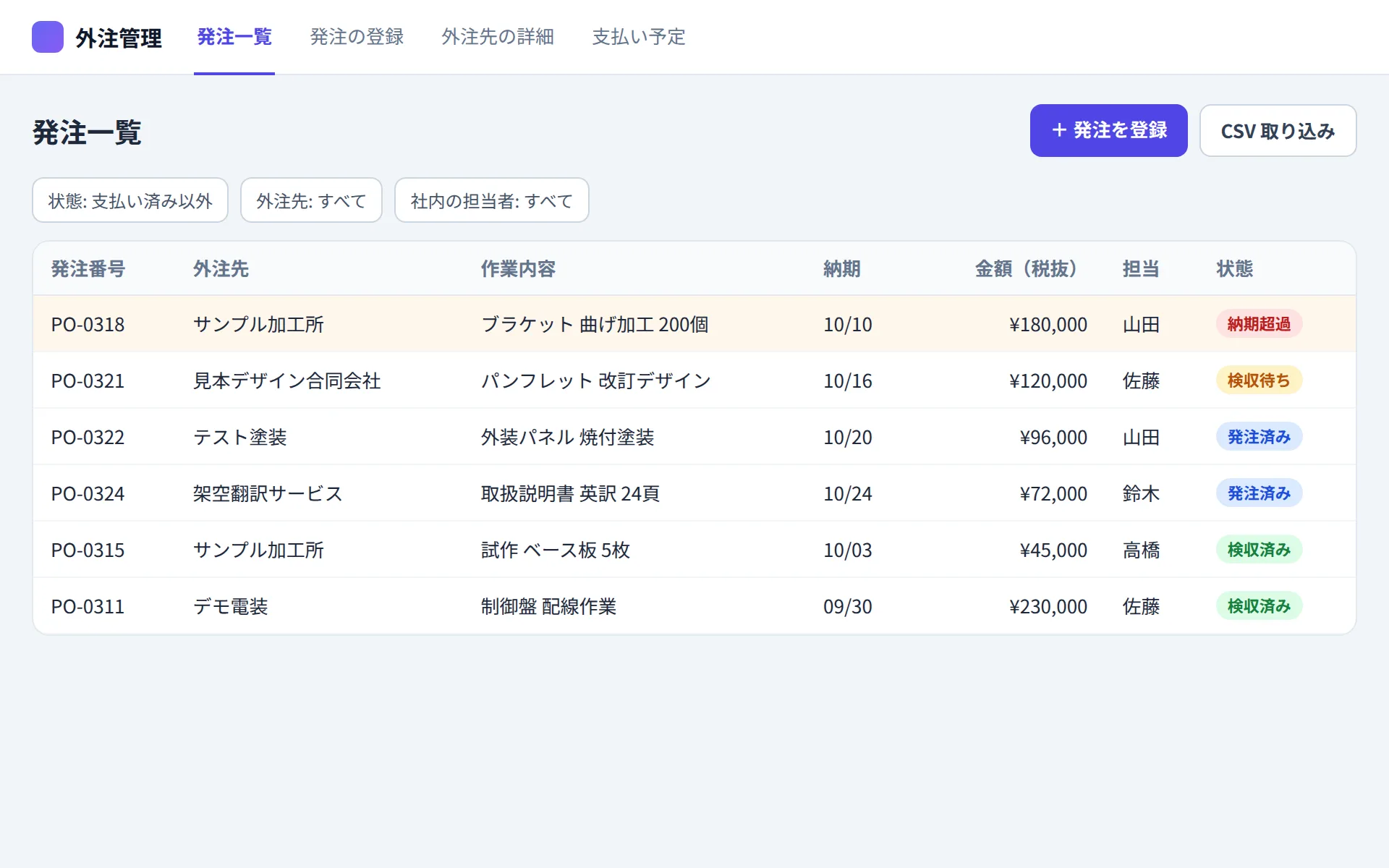Click 制御盤 配線作業 cell
Image resolution: width=1389 pixels, height=868 pixels.
point(548,606)
